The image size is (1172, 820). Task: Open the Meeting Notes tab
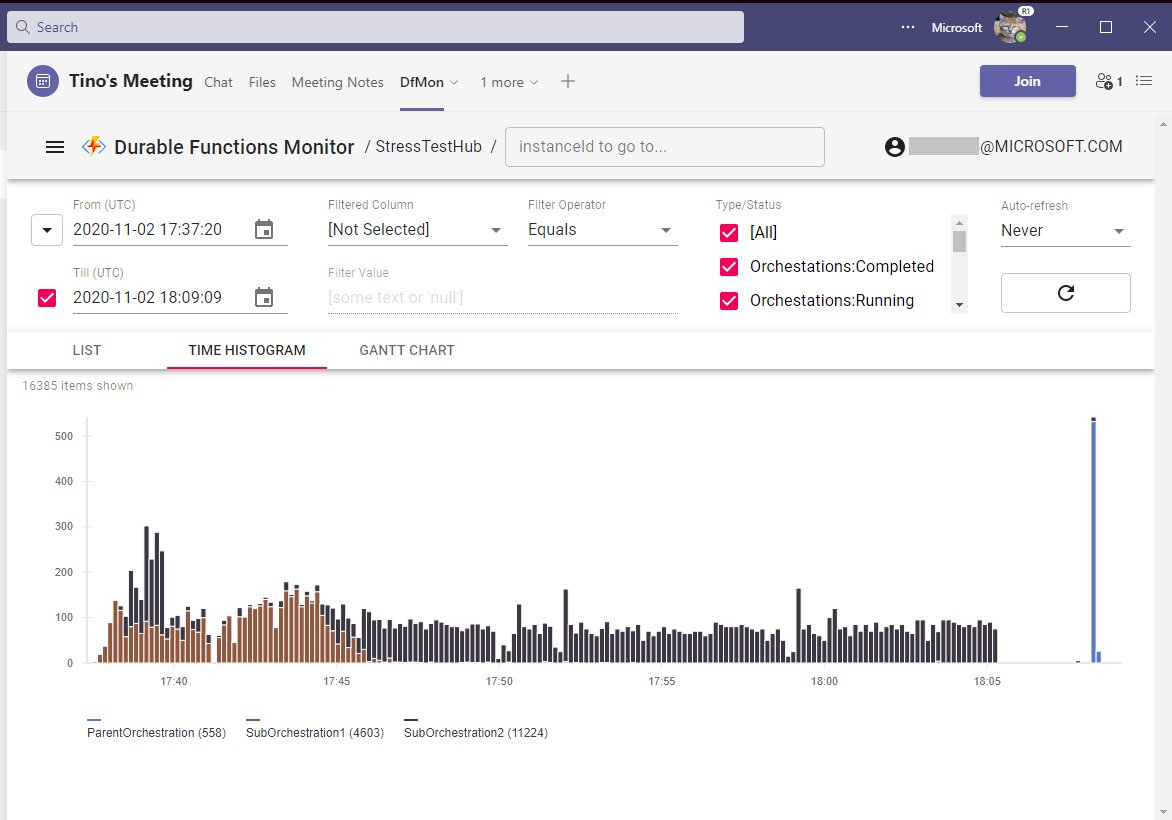pyautogui.click(x=338, y=82)
